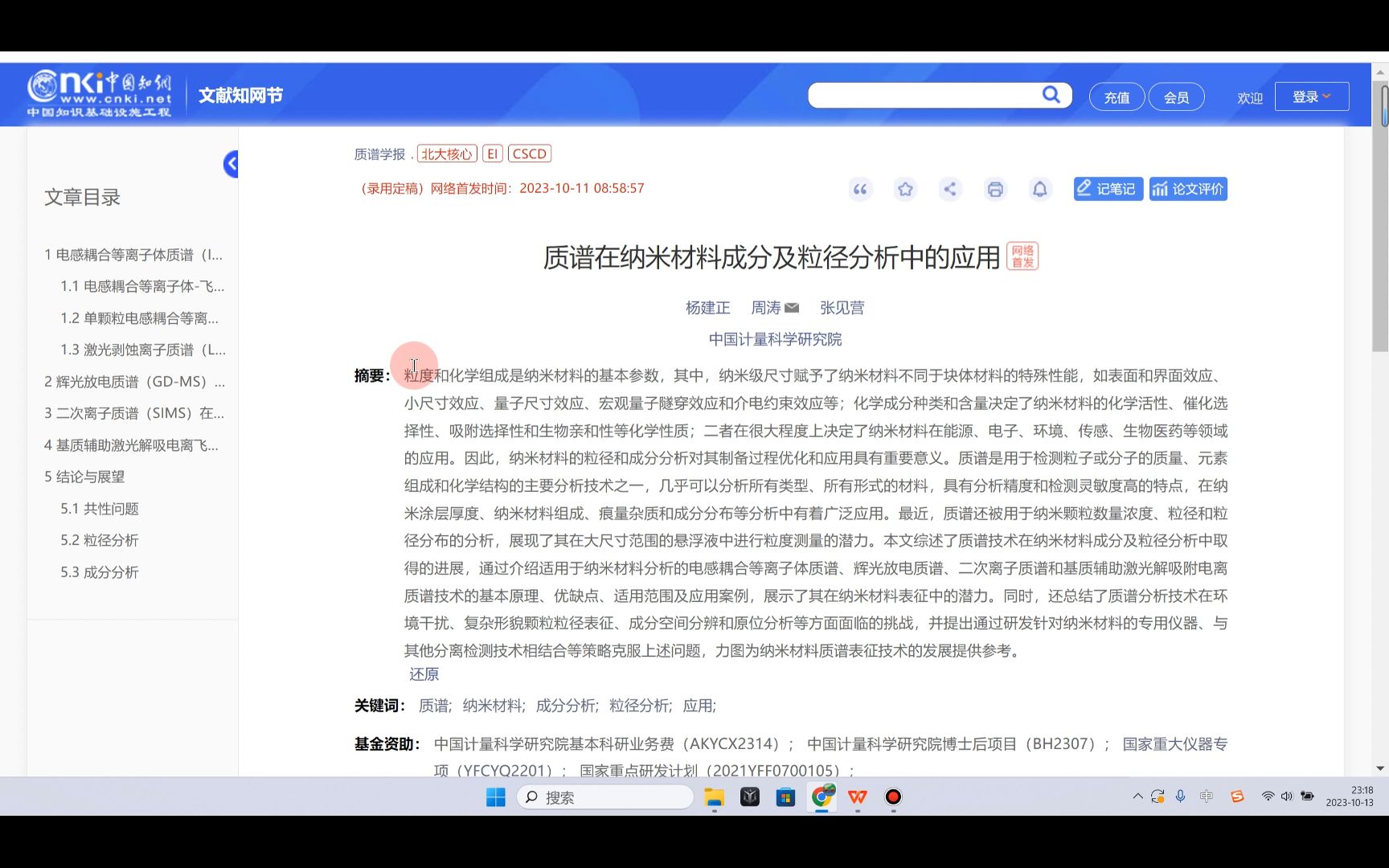
Task: Click the CNKI logo
Action: [99, 94]
